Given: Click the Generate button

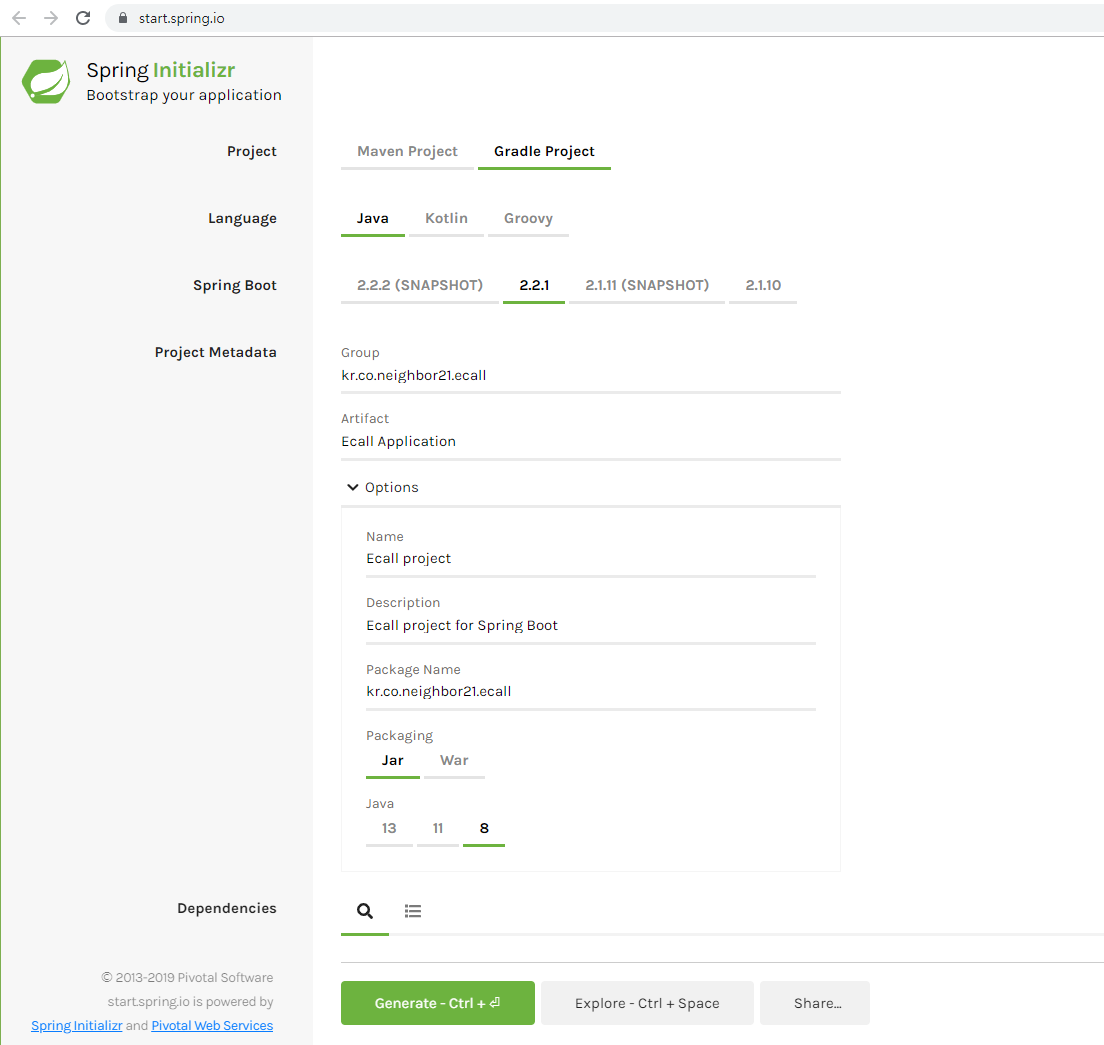Looking at the screenshot, I should (437, 1003).
